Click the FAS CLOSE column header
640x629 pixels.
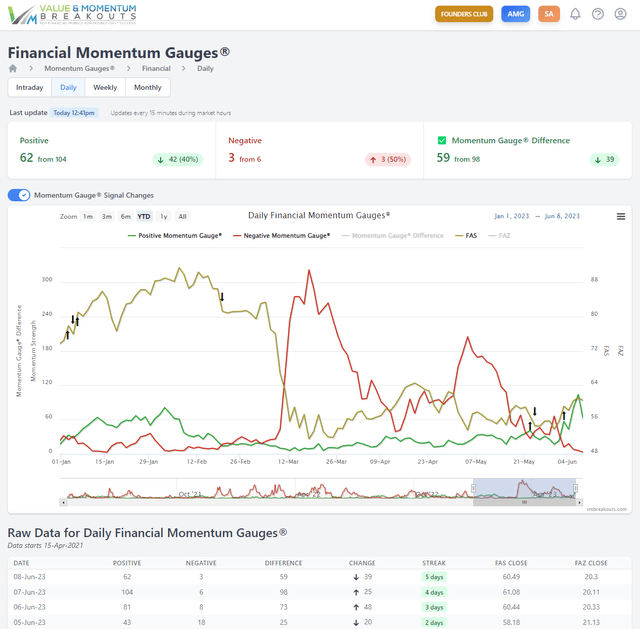point(511,563)
